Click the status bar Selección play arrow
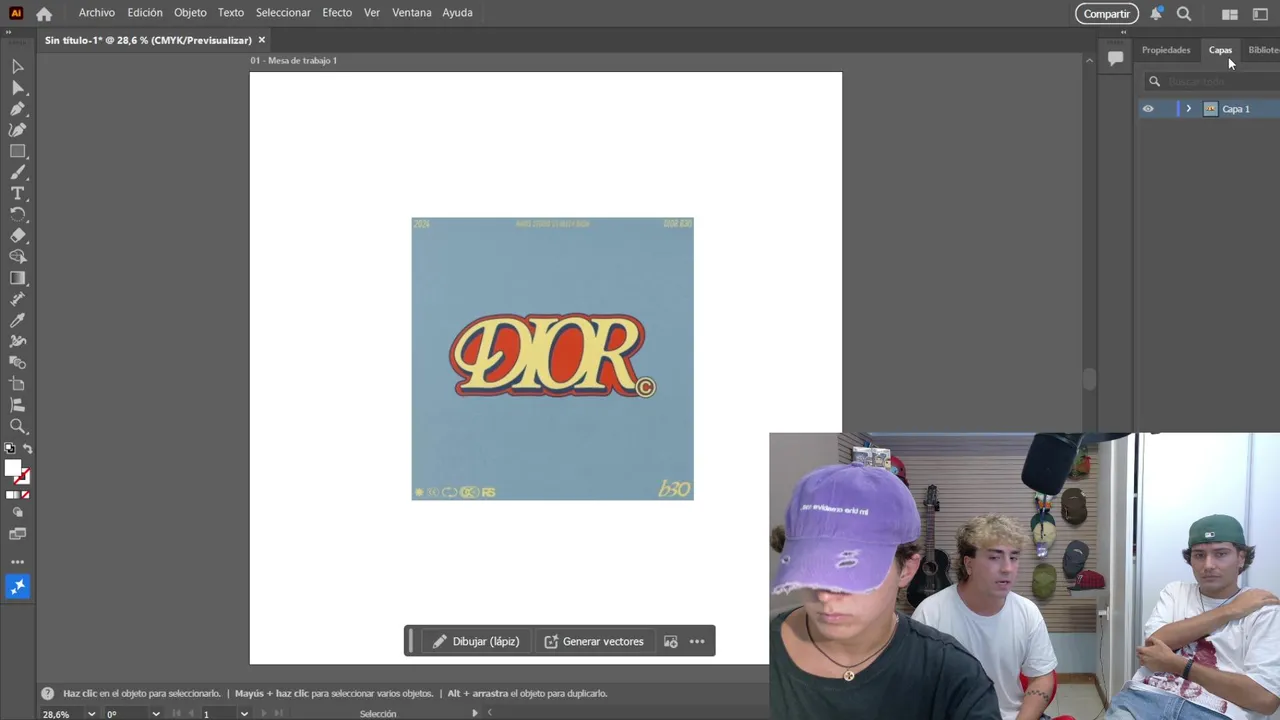This screenshot has height=720, width=1280. 475,713
